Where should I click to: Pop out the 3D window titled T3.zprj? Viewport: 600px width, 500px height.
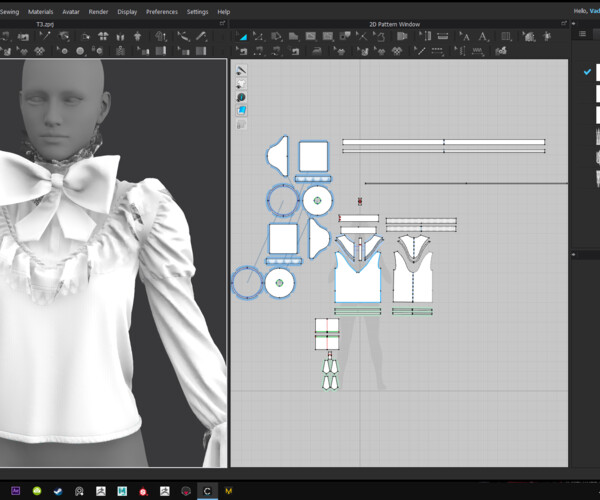(x=222, y=22)
